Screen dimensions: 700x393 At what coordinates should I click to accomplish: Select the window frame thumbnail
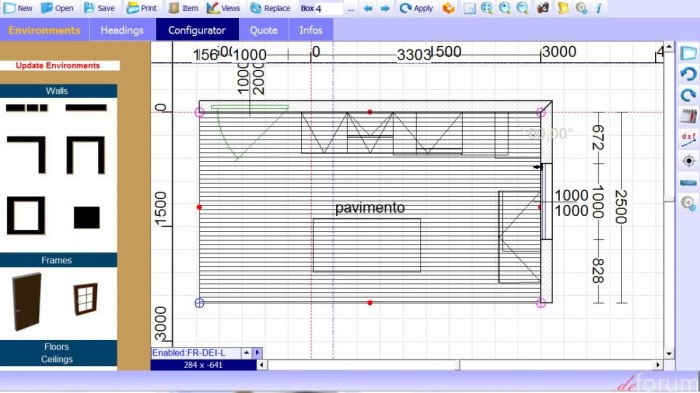[85, 298]
